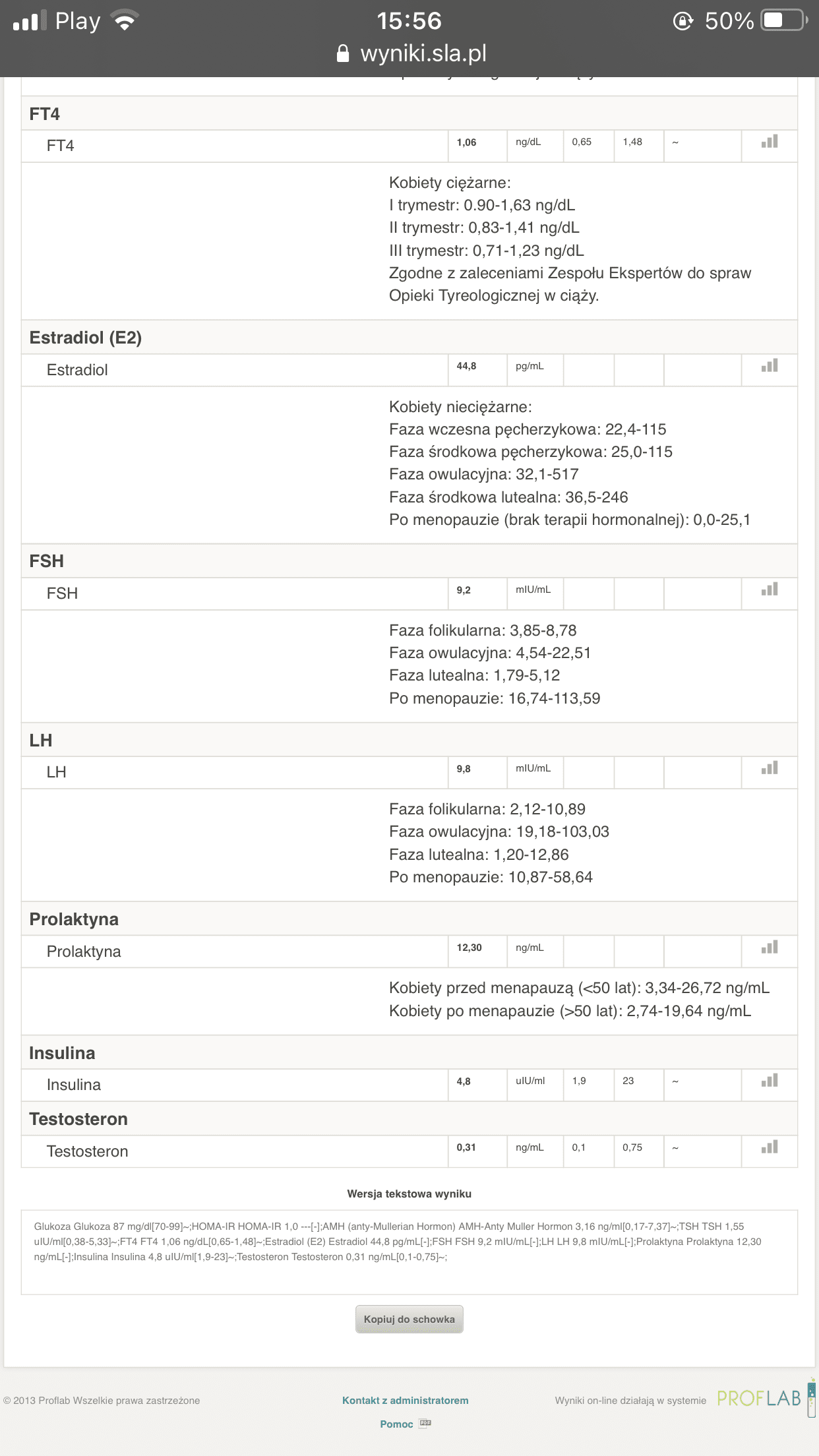Tap the Wi-Fi icon in status bar
Image resolution: width=819 pixels, height=1456 pixels.
tap(124, 20)
